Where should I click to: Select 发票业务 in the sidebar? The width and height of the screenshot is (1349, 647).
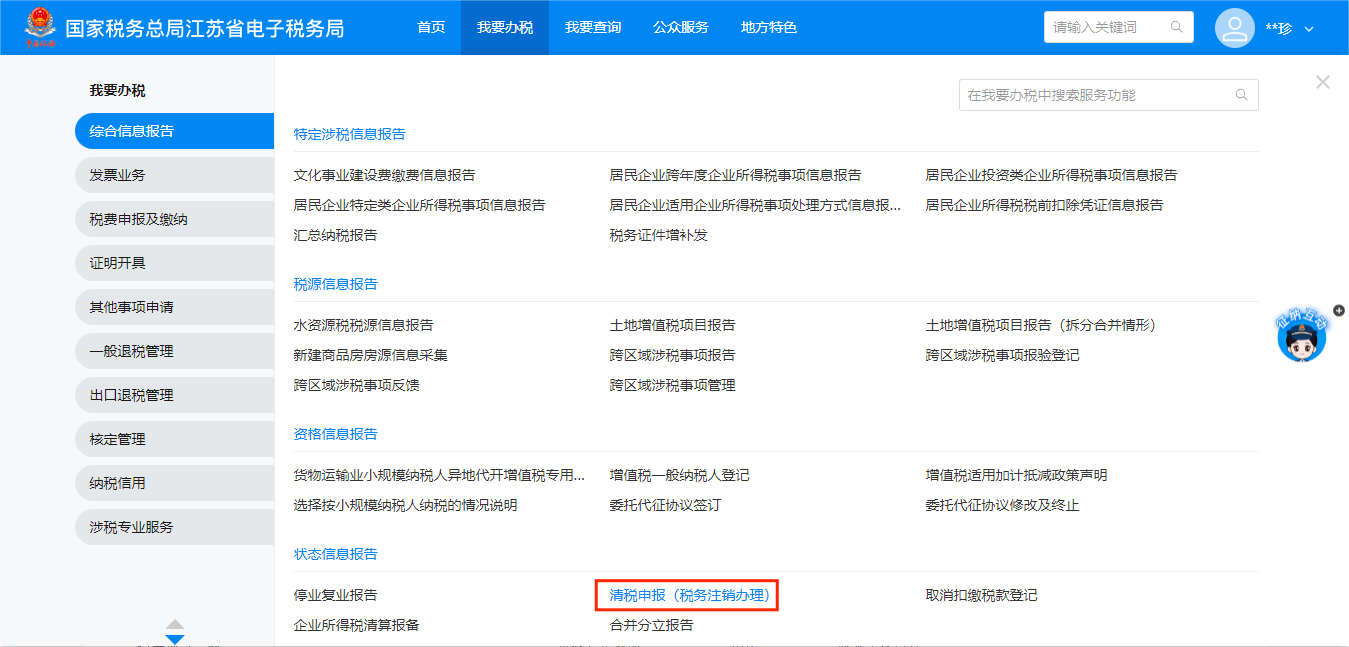[x=117, y=175]
